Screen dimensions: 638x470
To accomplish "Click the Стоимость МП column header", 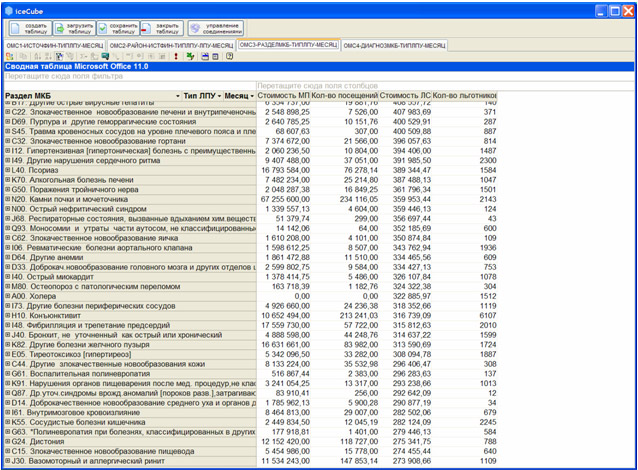I will 284,96.
